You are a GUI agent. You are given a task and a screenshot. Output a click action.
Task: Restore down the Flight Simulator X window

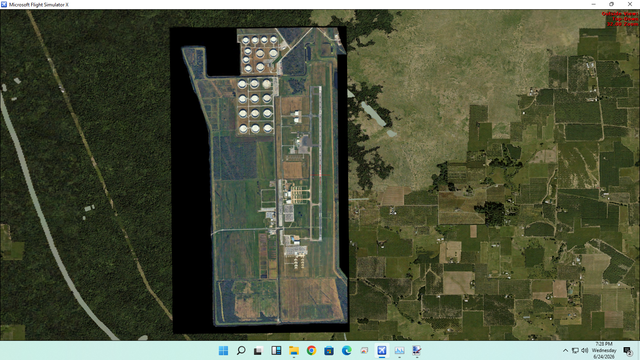(x=611, y=4)
